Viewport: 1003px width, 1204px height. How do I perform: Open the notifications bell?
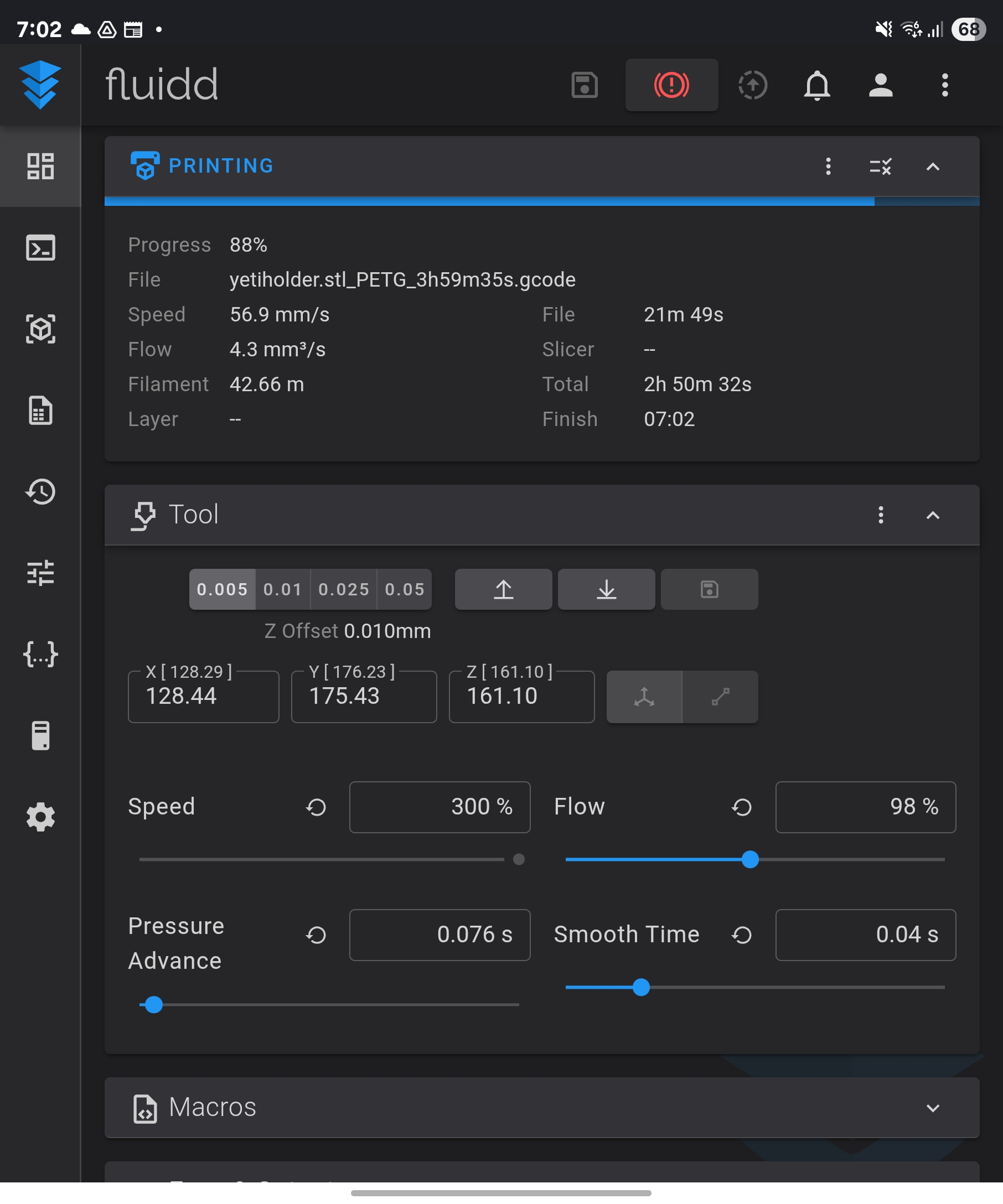click(816, 85)
